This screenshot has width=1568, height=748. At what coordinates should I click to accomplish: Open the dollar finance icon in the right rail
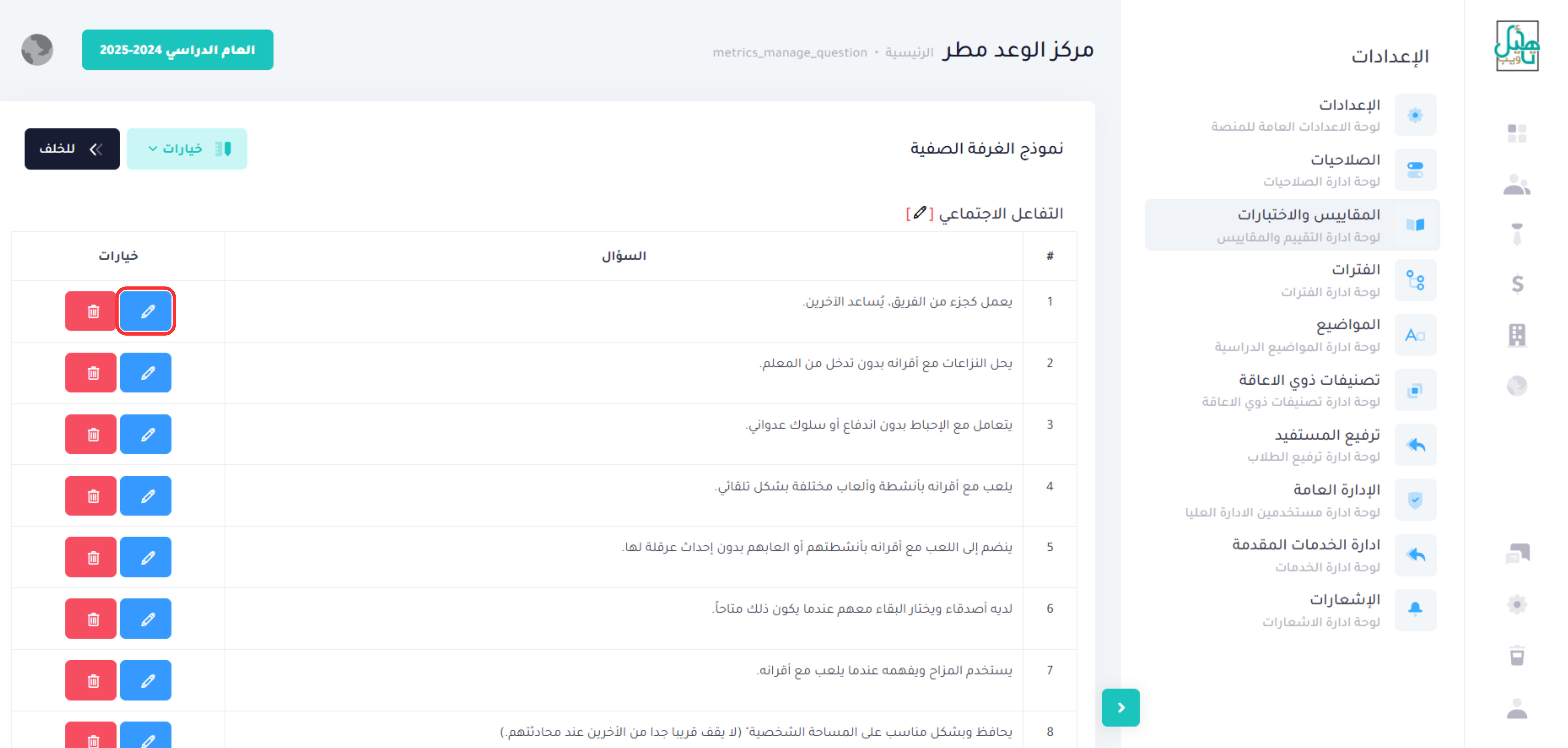coord(1517,284)
